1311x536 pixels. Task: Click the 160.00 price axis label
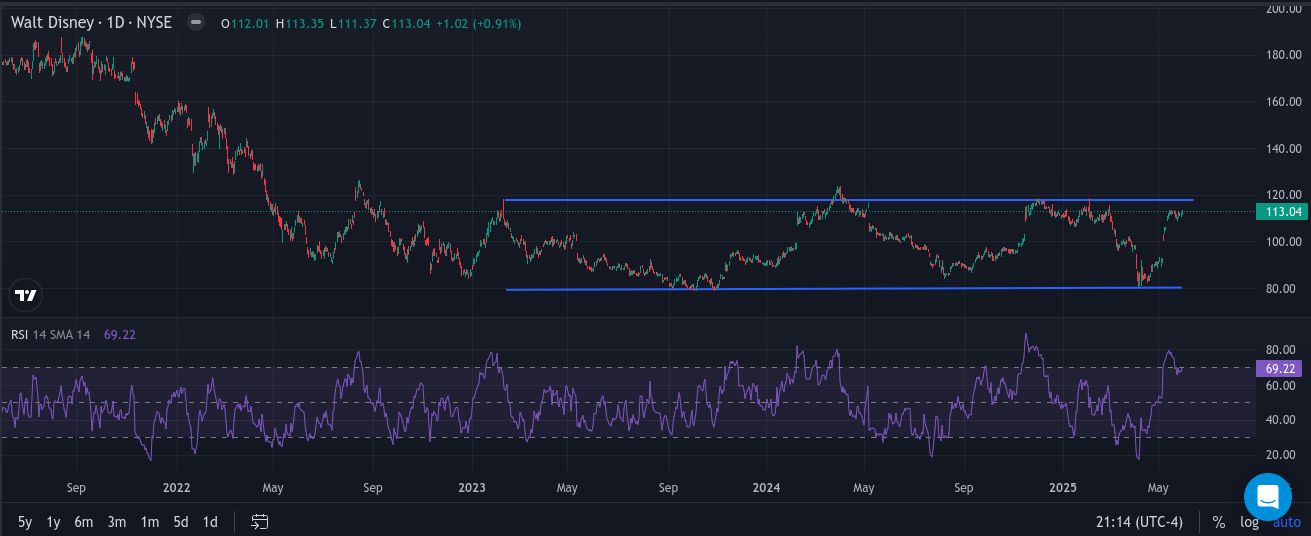[x=1283, y=102]
